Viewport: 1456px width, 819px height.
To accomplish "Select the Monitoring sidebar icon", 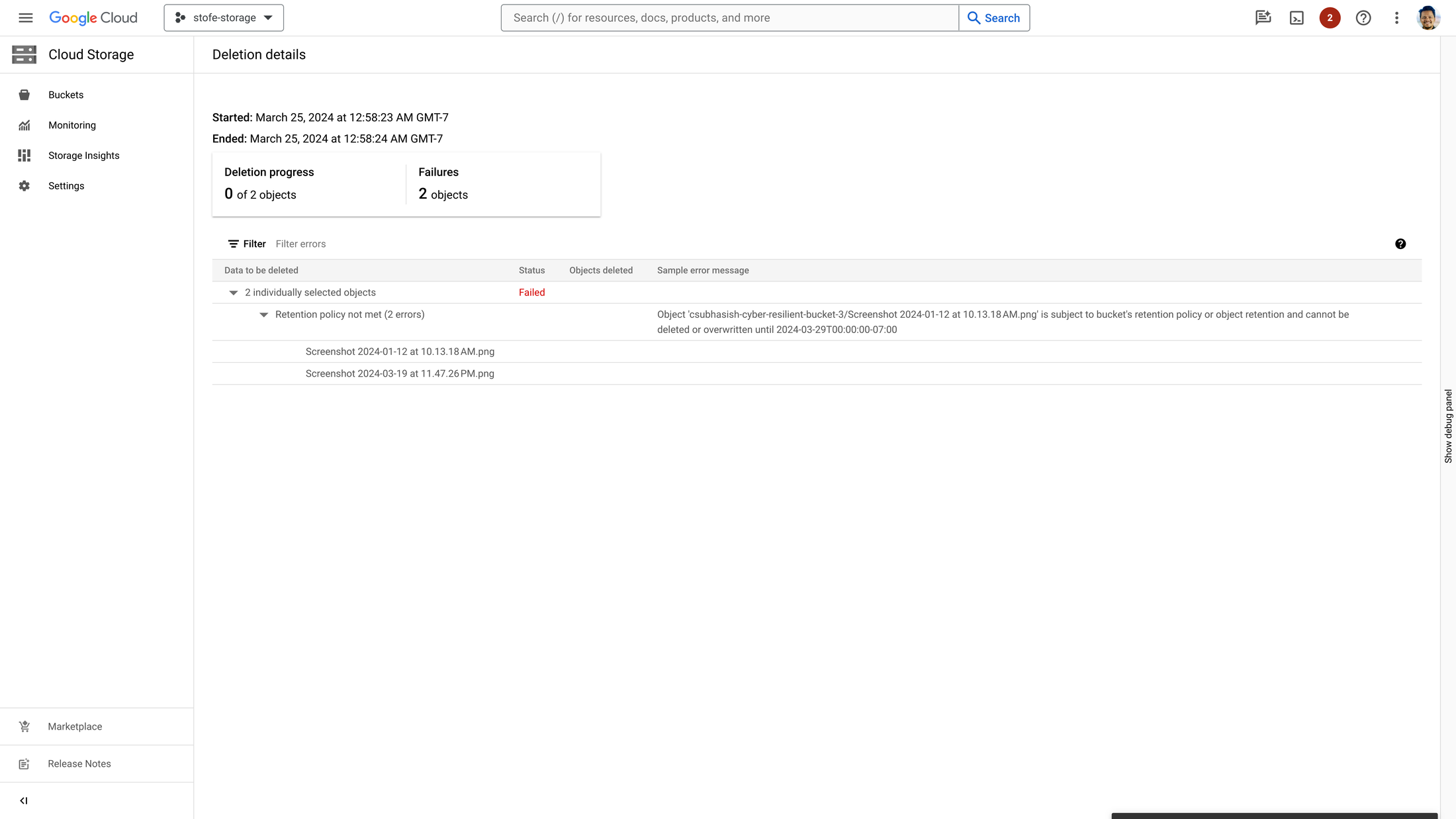I will [24, 124].
